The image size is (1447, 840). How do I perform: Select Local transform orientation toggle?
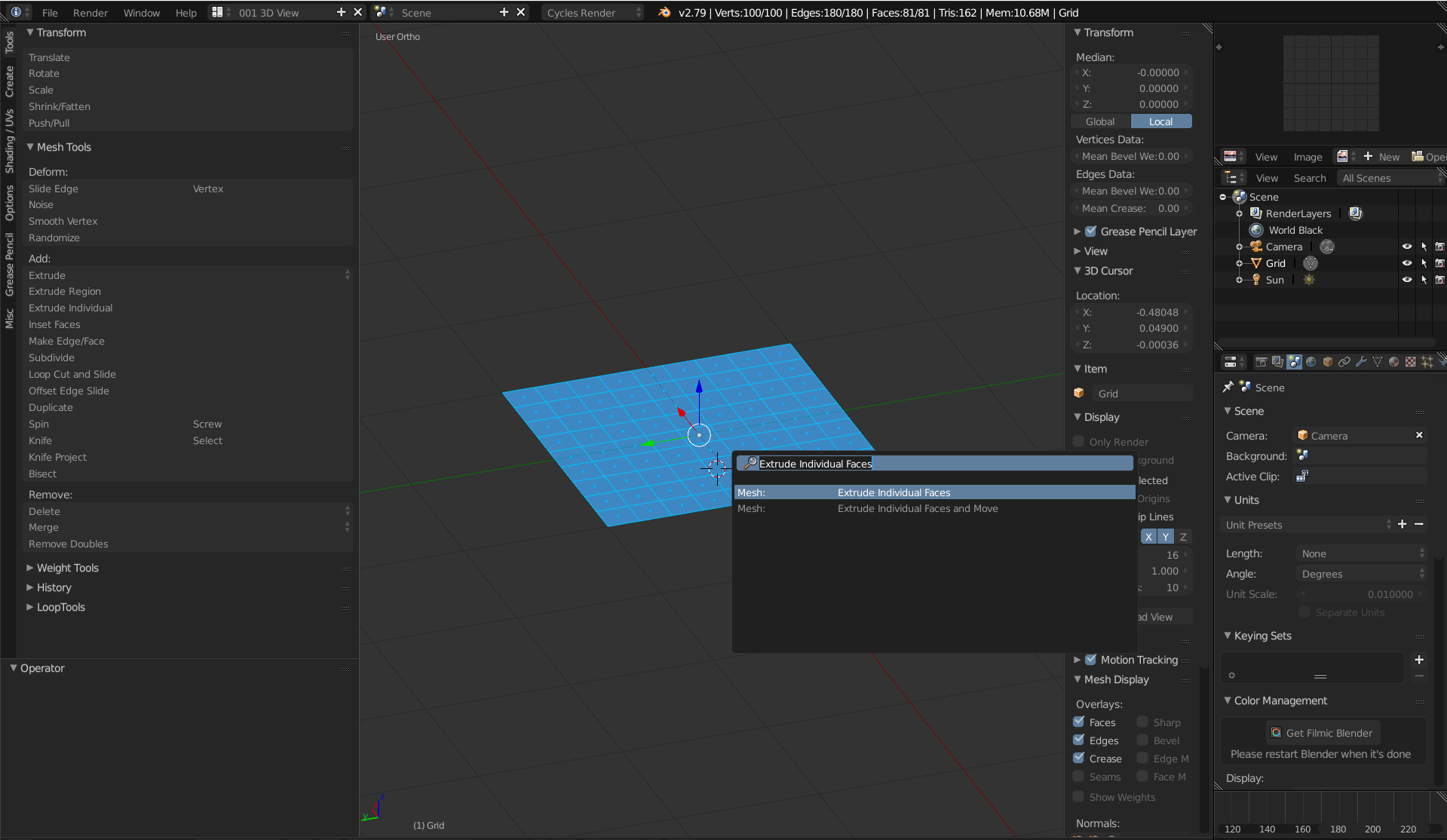coord(1161,121)
